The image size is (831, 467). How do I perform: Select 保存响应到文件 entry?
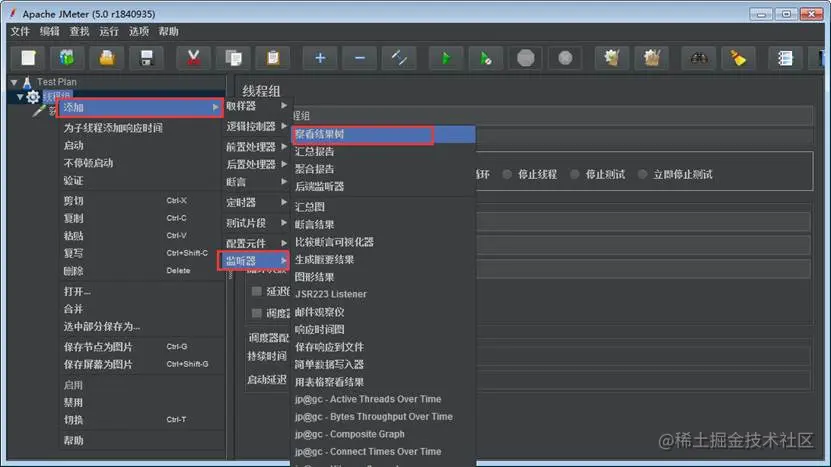pos(384,347)
